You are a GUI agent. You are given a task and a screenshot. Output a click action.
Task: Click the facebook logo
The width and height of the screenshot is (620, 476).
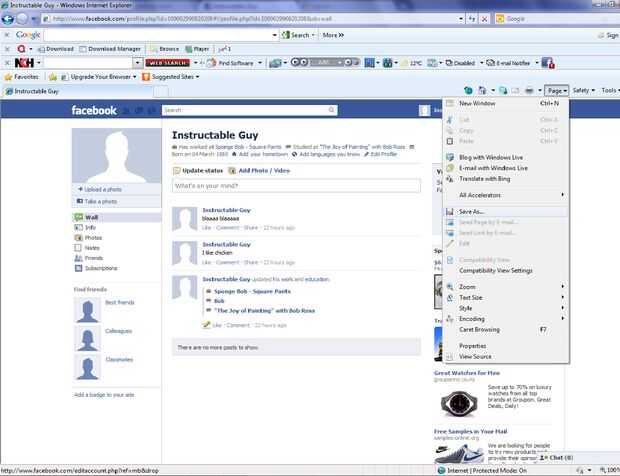(94, 110)
